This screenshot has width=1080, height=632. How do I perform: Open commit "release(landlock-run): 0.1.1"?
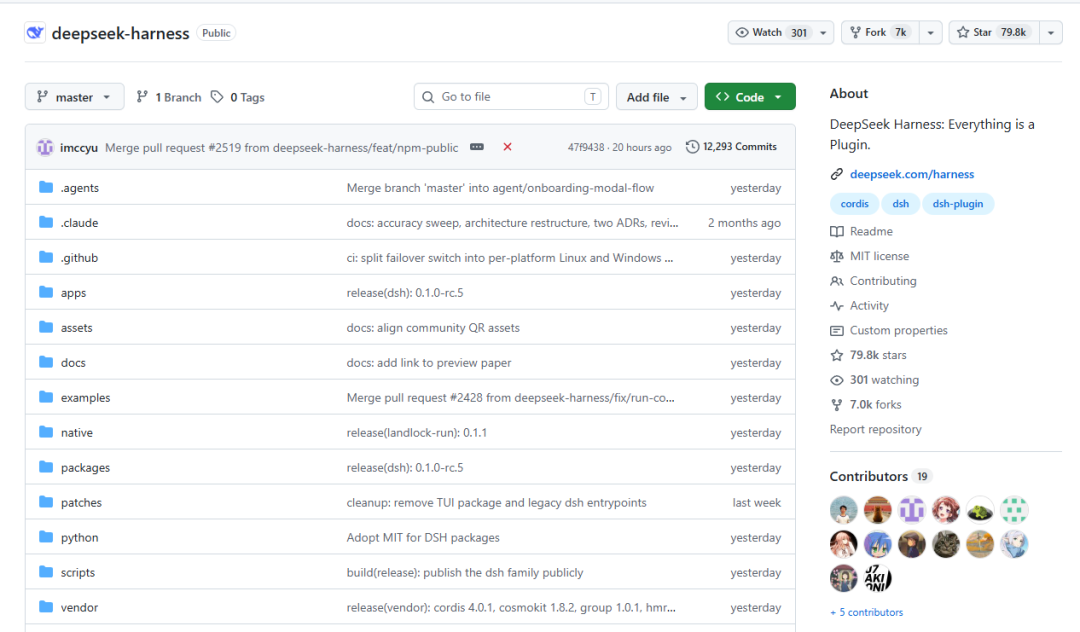[x=417, y=432]
